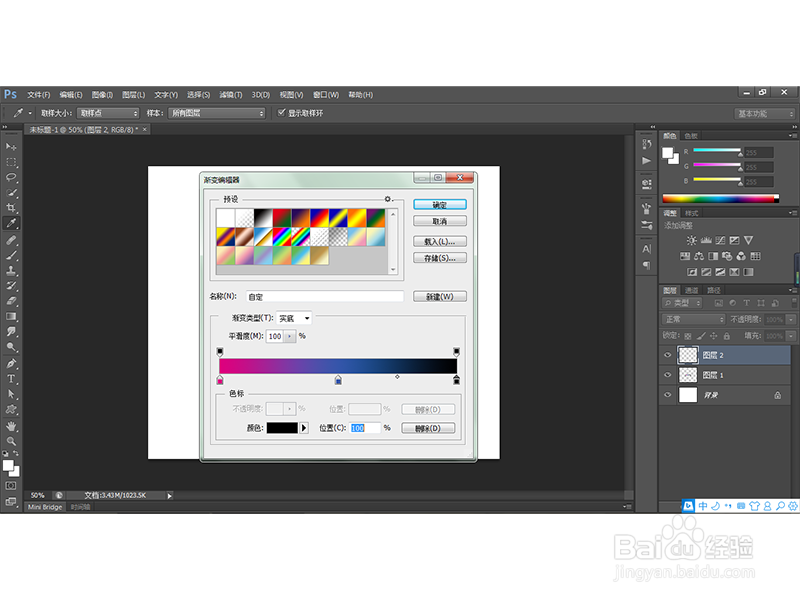Image resolution: width=800 pixels, height=600 pixels.
Task: Select the Hand tool
Action: coord(11,426)
